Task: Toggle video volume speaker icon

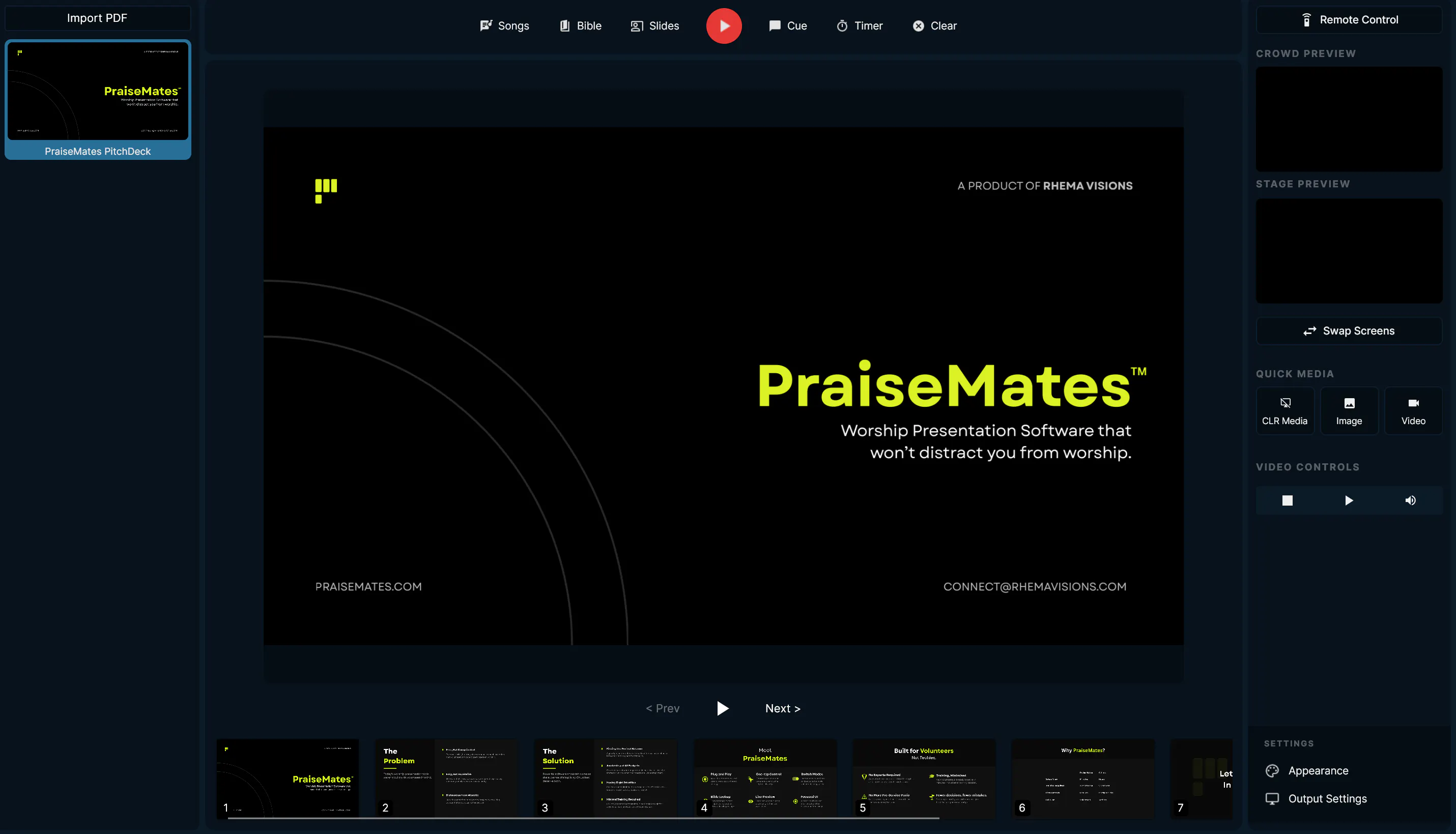Action: (1410, 500)
